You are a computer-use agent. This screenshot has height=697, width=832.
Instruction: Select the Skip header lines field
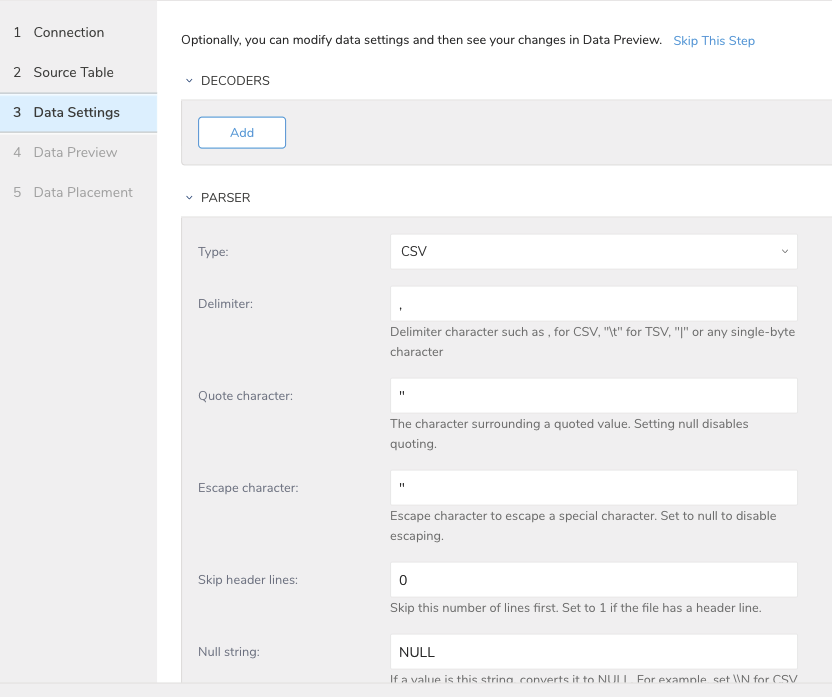[x=593, y=580]
